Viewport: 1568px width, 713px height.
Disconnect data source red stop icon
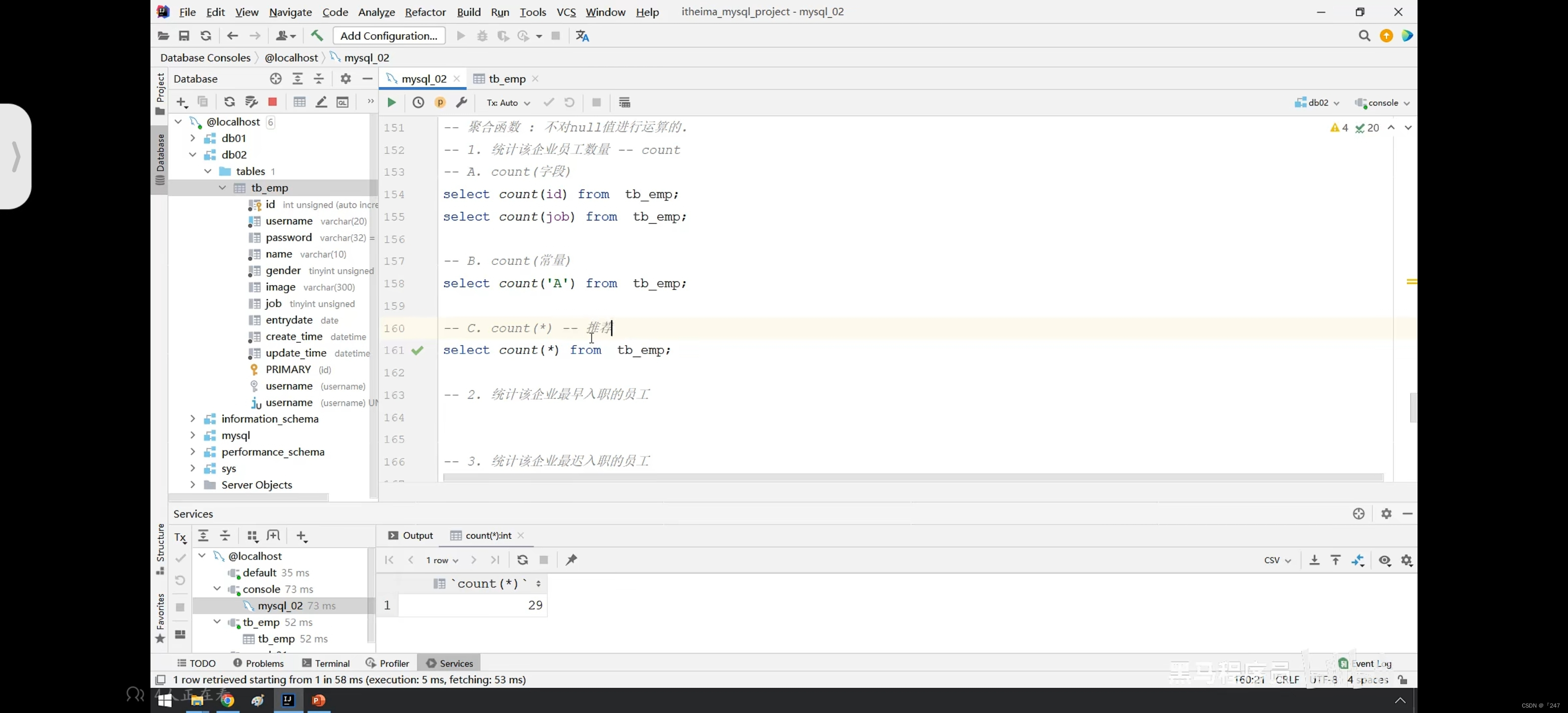point(273,102)
